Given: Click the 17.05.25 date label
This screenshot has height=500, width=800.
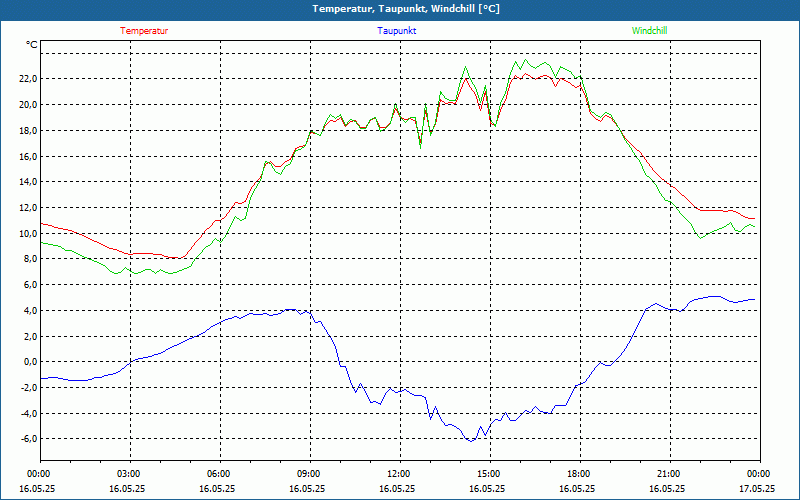Looking at the screenshot, I should click(x=759, y=488).
